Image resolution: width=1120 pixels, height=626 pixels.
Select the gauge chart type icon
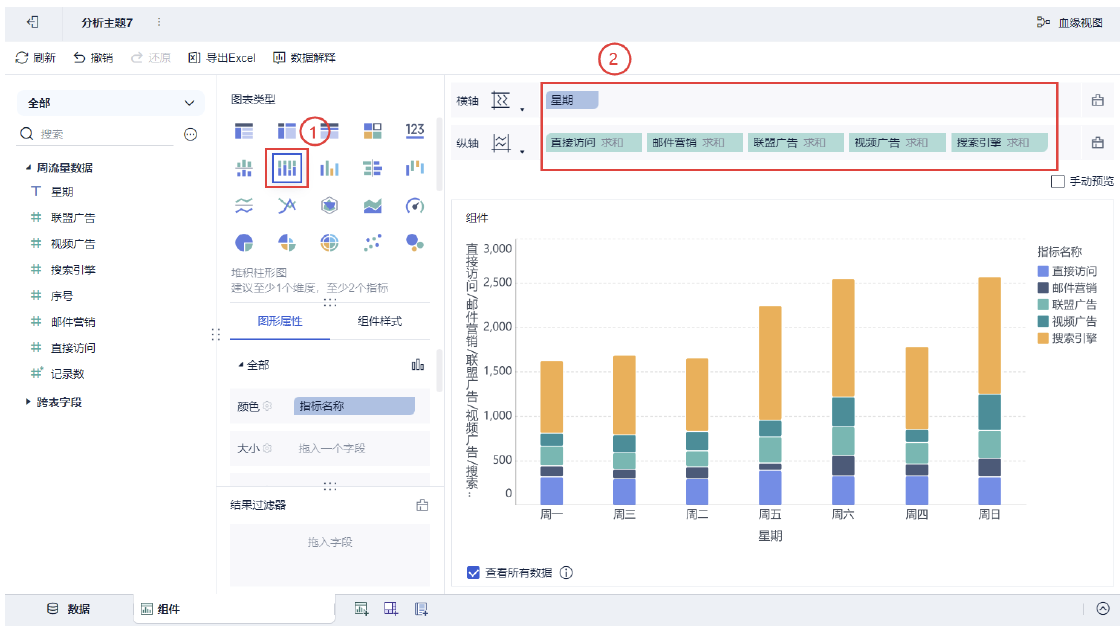pyautogui.click(x=414, y=206)
